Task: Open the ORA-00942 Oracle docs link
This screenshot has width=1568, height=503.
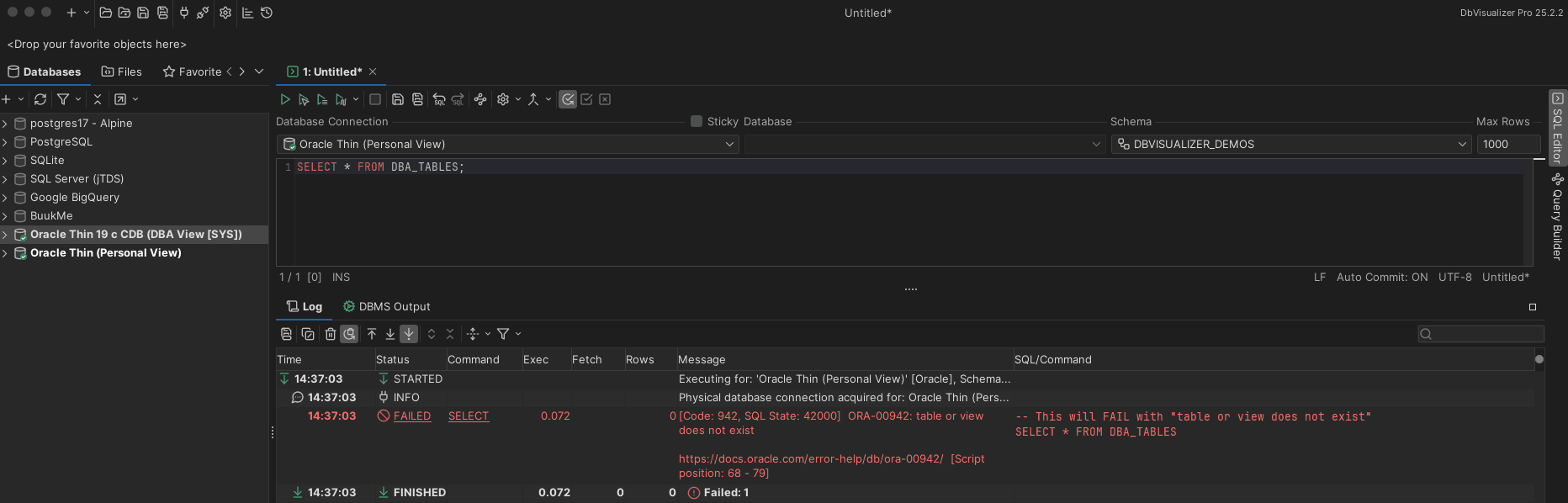Action: (x=811, y=458)
